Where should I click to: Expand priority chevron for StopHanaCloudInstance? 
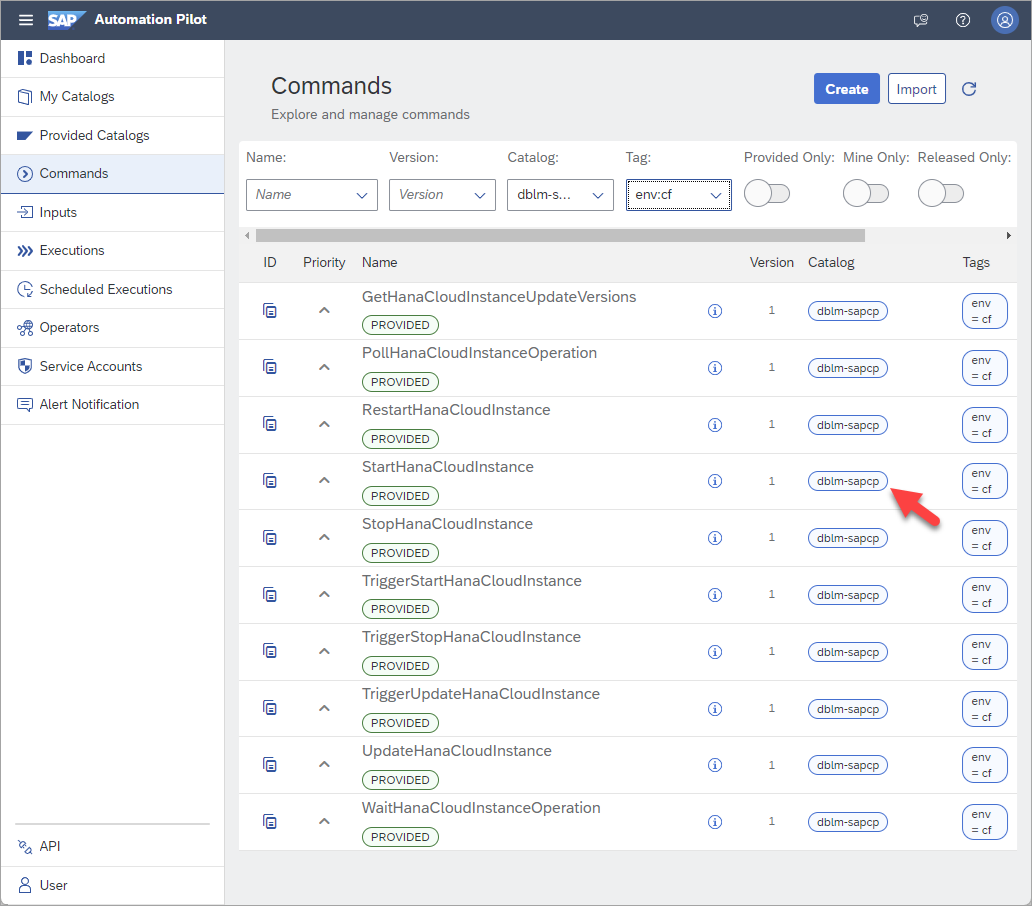(324, 538)
